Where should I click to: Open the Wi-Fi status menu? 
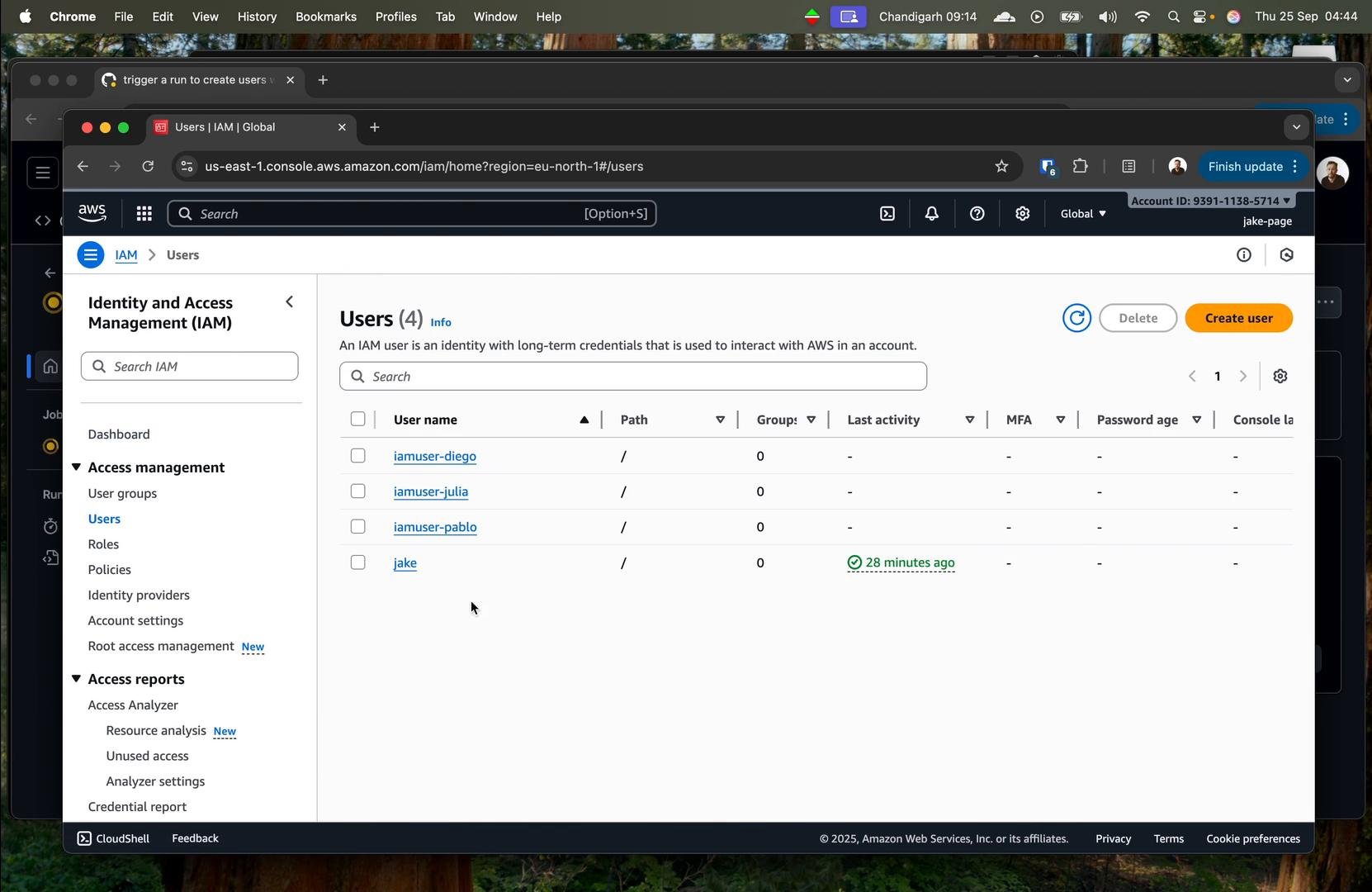point(1143,17)
